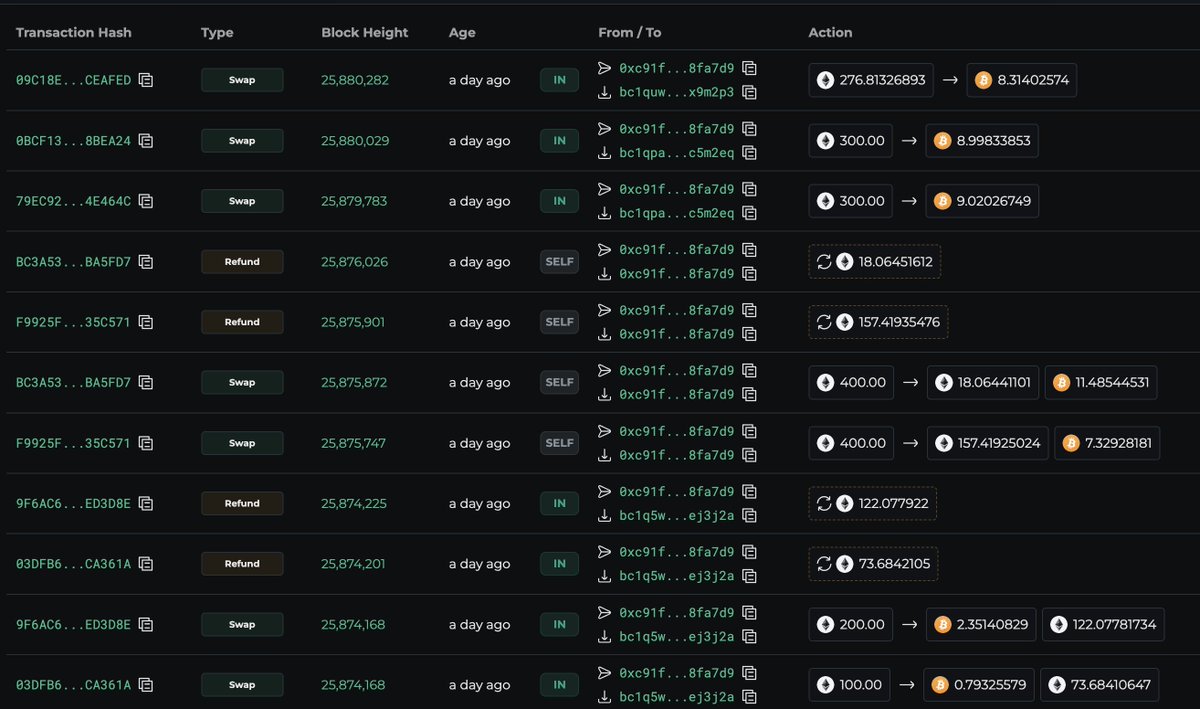Copy the 09C18E...CEAFED transaction hash
Image resolution: width=1200 pixels, height=709 pixels.
pyautogui.click(x=146, y=79)
